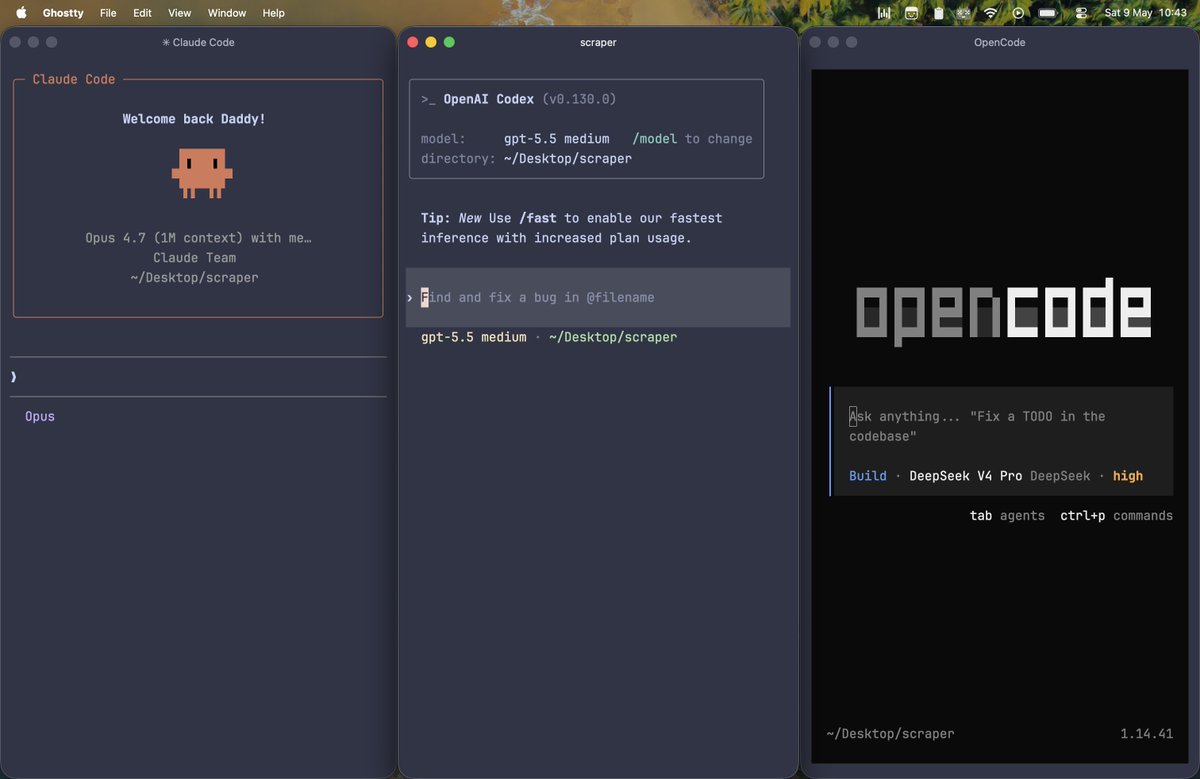The image size is (1200, 779).
Task: Click the '/model' command text
Action: click(655, 139)
